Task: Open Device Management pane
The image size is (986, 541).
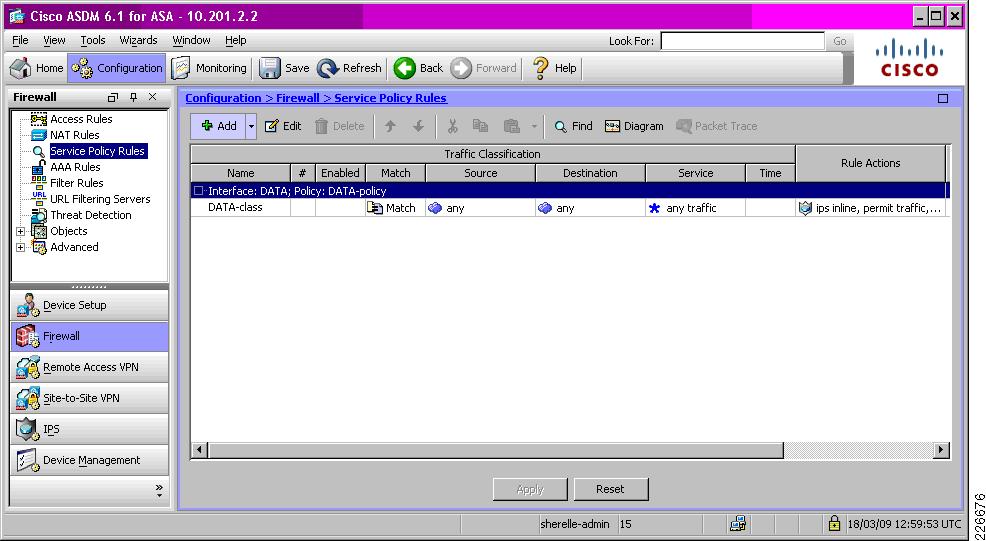Action: point(89,460)
